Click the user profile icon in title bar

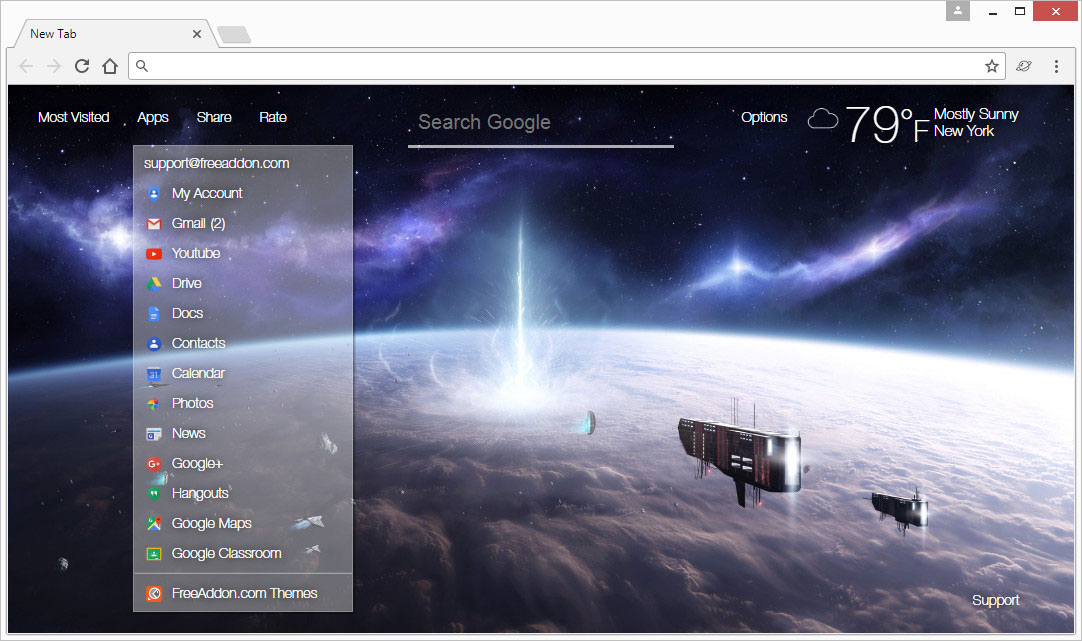(958, 11)
